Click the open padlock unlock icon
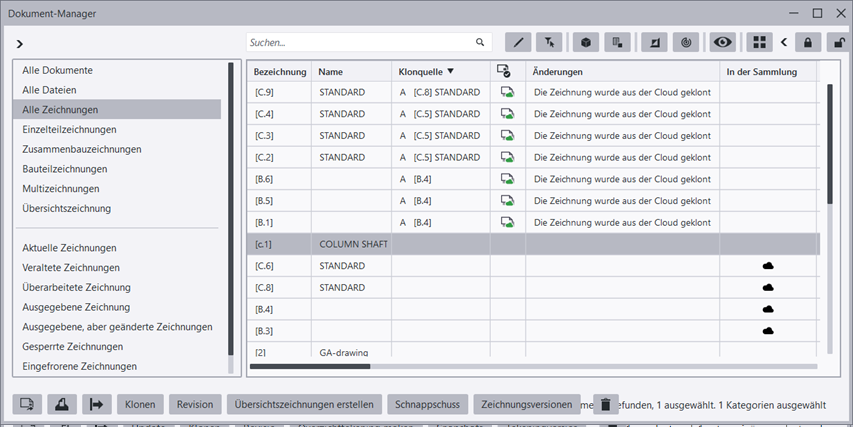853x427 pixels. 839,43
